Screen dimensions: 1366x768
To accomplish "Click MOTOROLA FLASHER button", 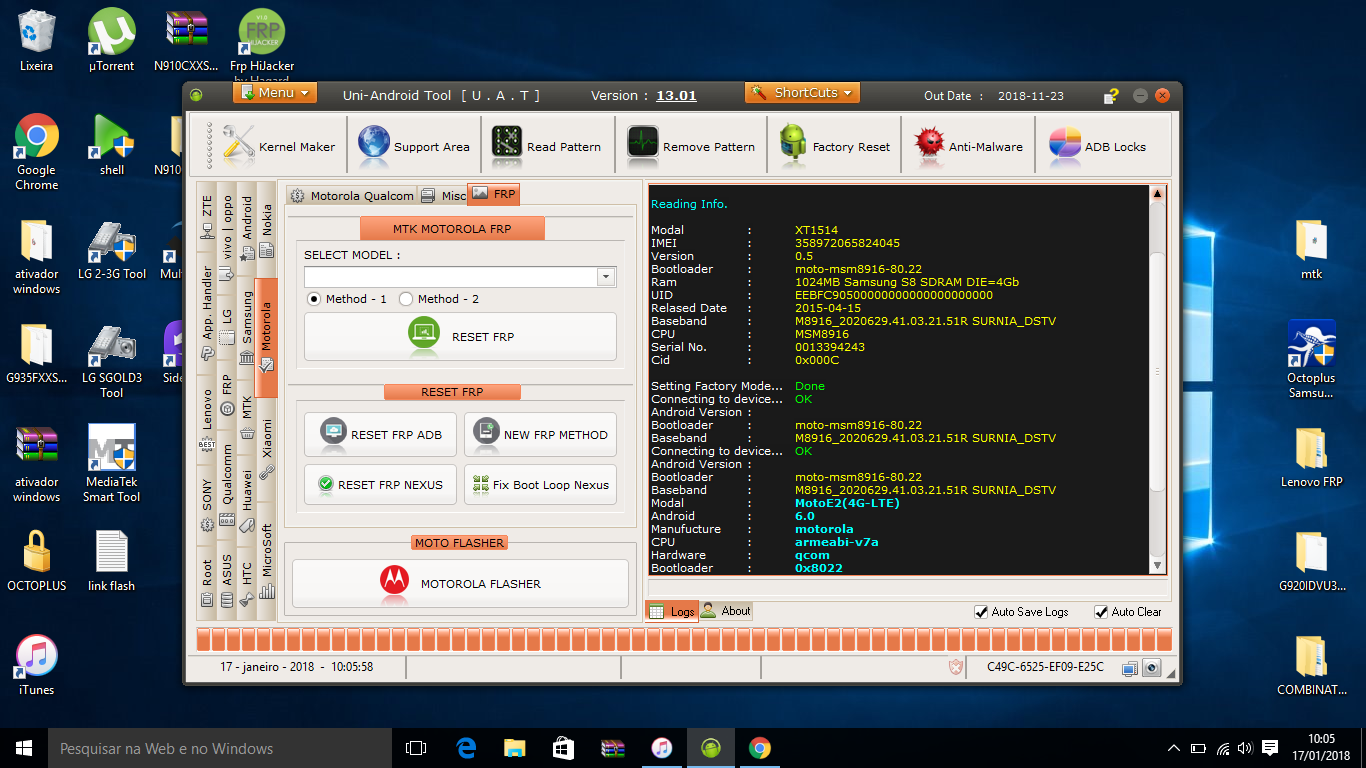I will (x=461, y=584).
